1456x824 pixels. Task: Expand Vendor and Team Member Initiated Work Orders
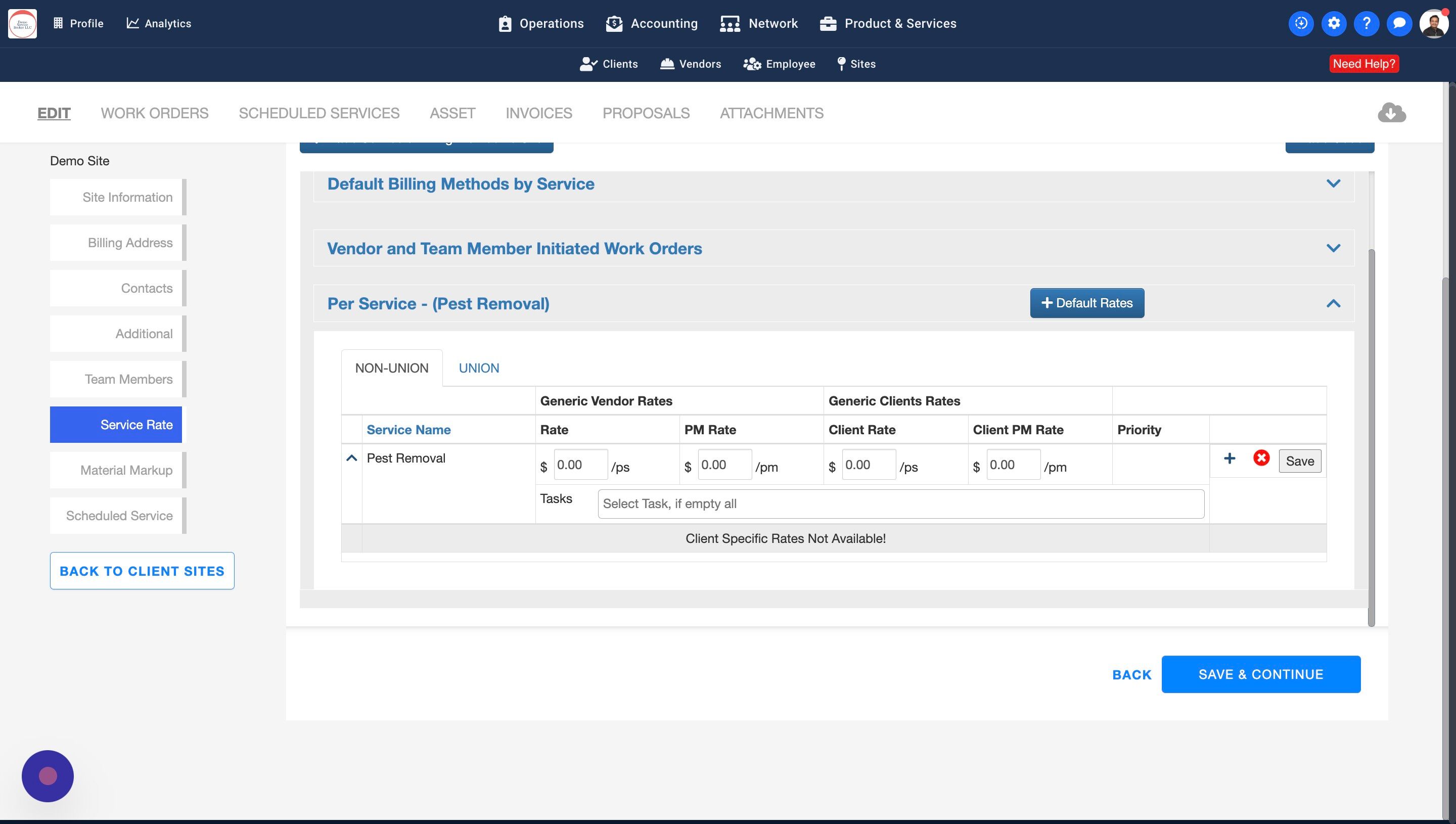(1333, 248)
